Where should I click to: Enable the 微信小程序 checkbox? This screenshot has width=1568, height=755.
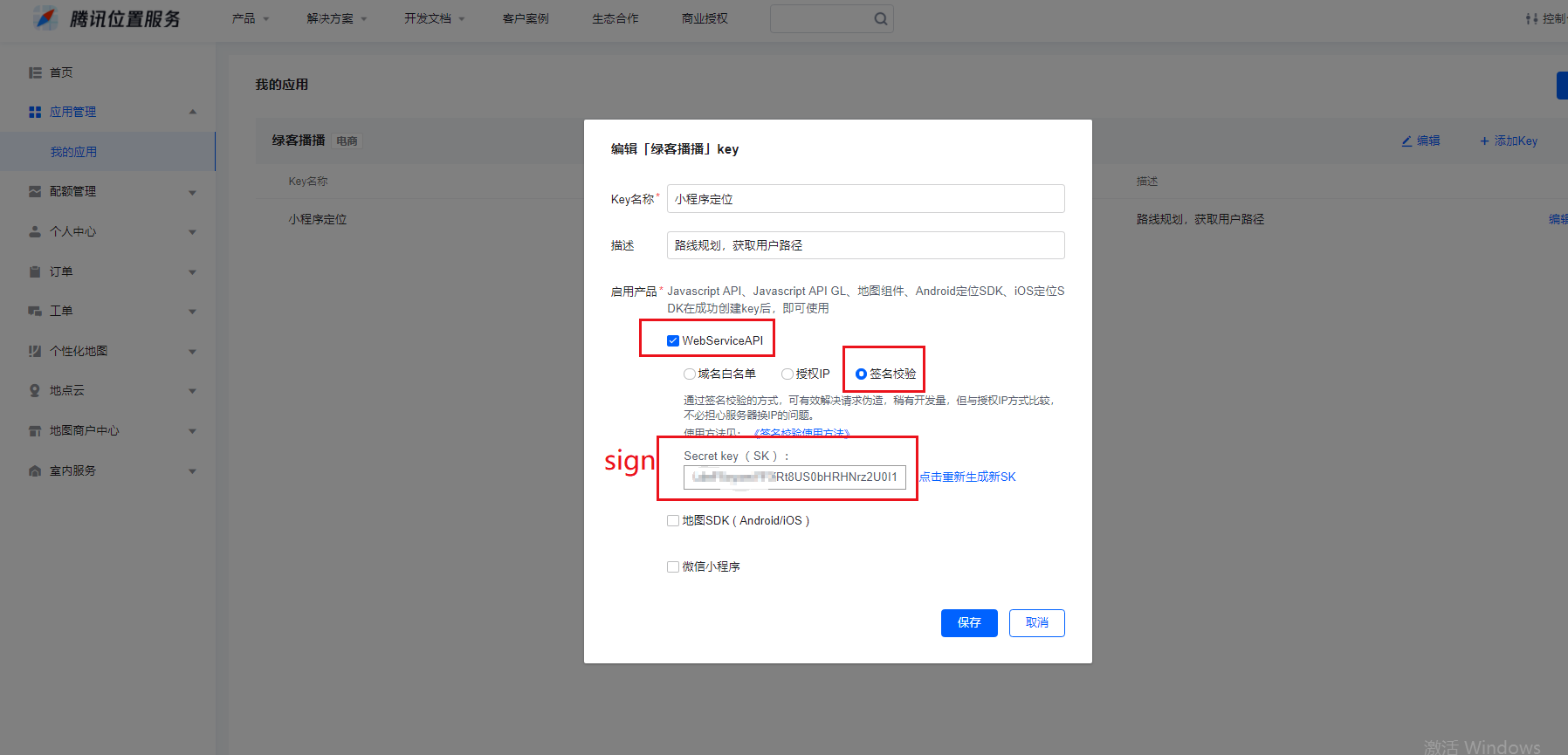pyautogui.click(x=673, y=567)
